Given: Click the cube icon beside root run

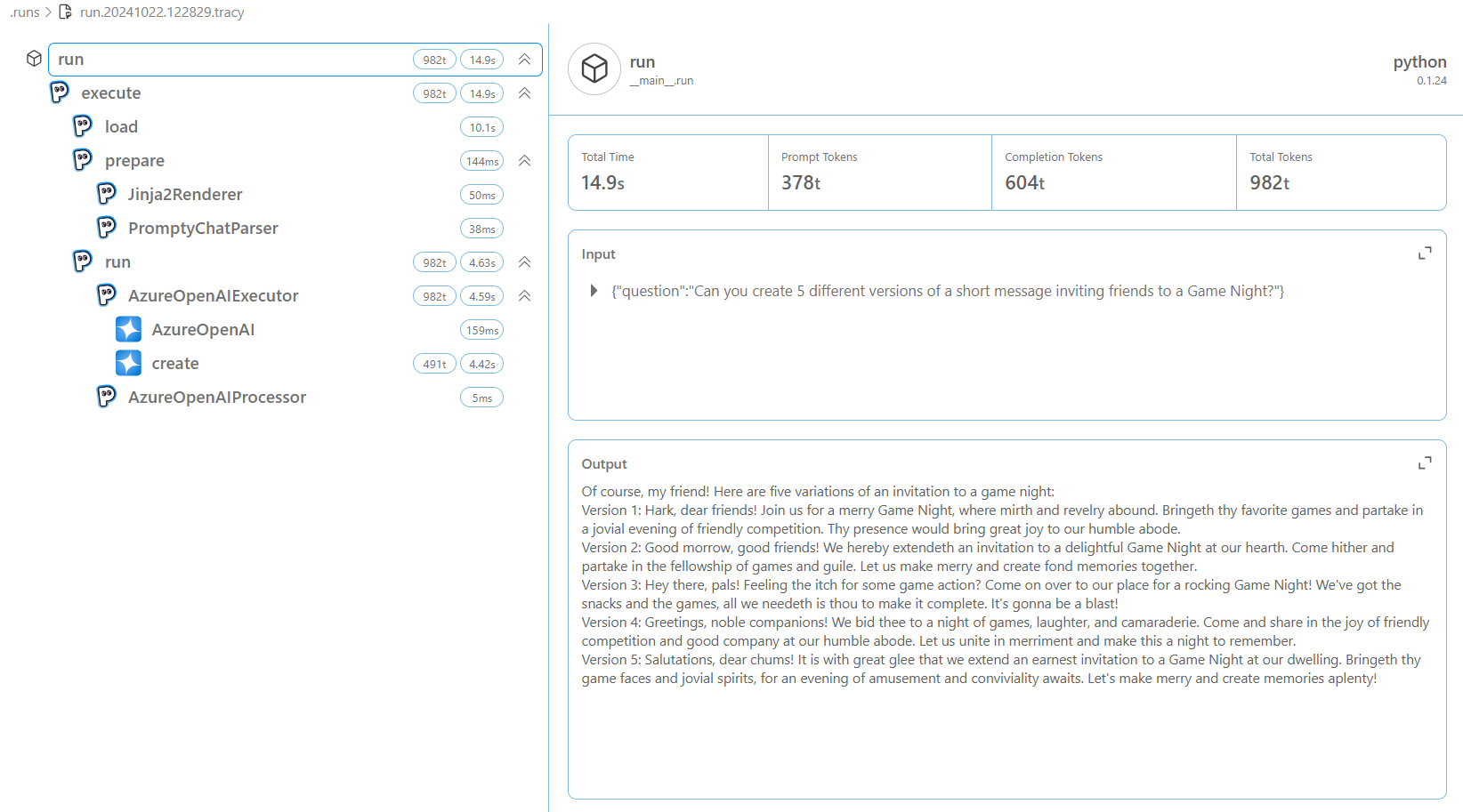Looking at the screenshot, I should tap(34, 59).
